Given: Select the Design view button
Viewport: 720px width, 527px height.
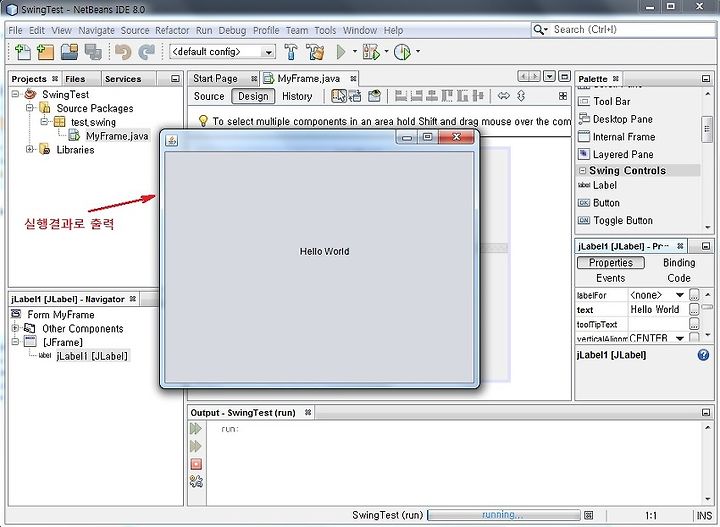Looking at the screenshot, I should [x=253, y=96].
